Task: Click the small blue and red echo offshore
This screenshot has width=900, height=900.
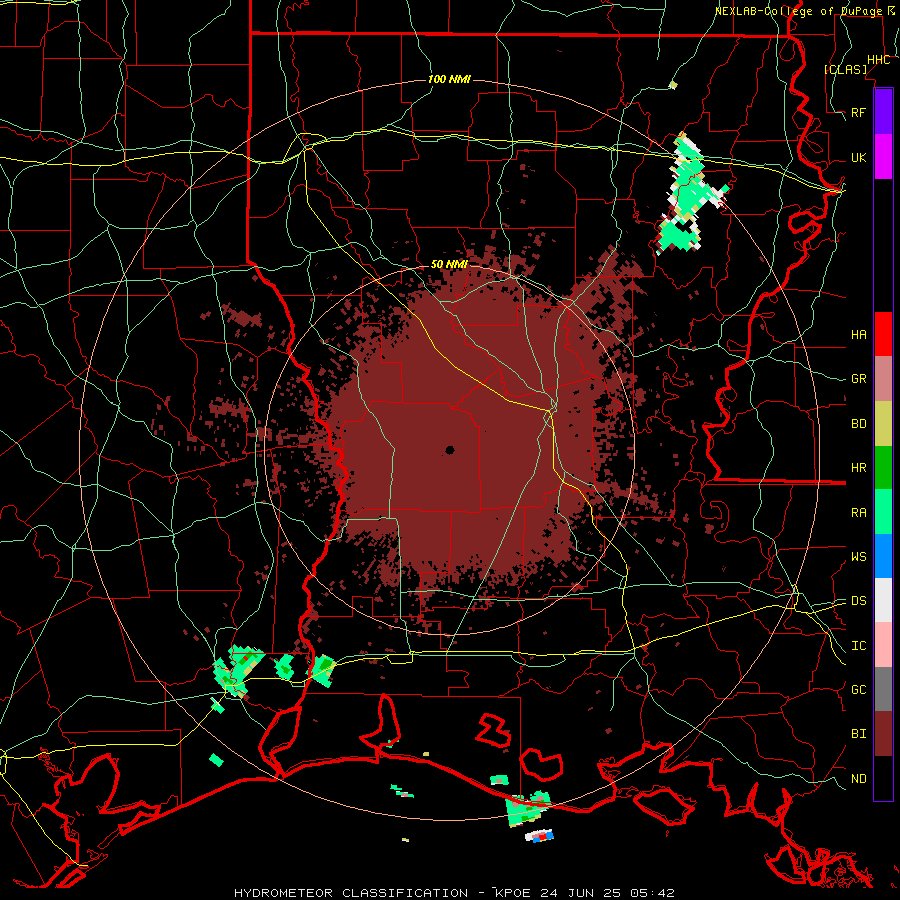Action: [540, 836]
